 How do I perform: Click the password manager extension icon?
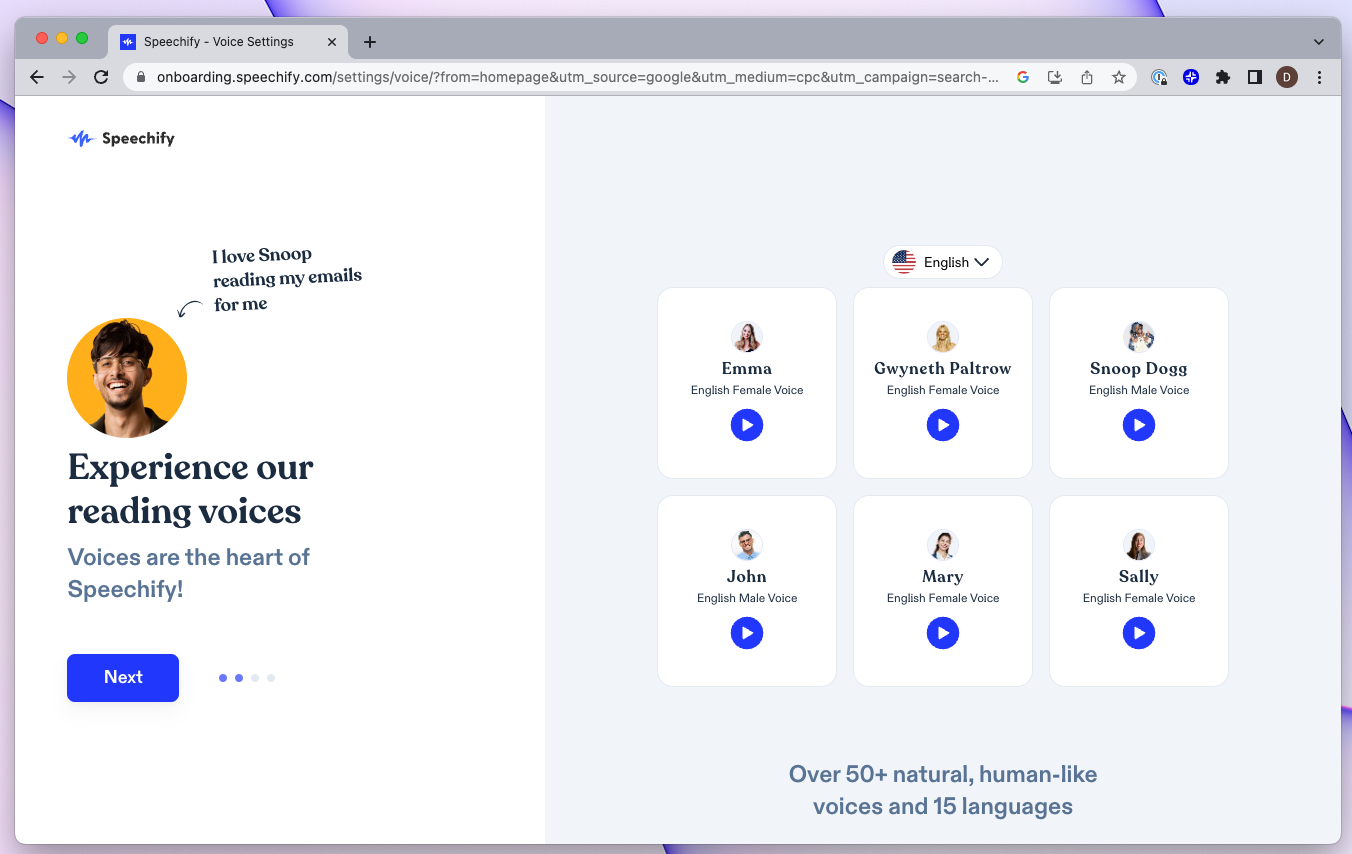(x=1159, y=77)
